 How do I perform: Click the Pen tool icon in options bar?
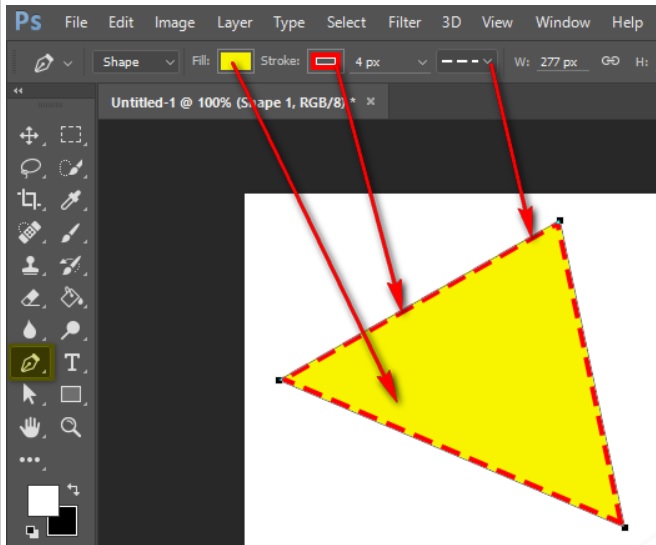click(x=44, y=63)
